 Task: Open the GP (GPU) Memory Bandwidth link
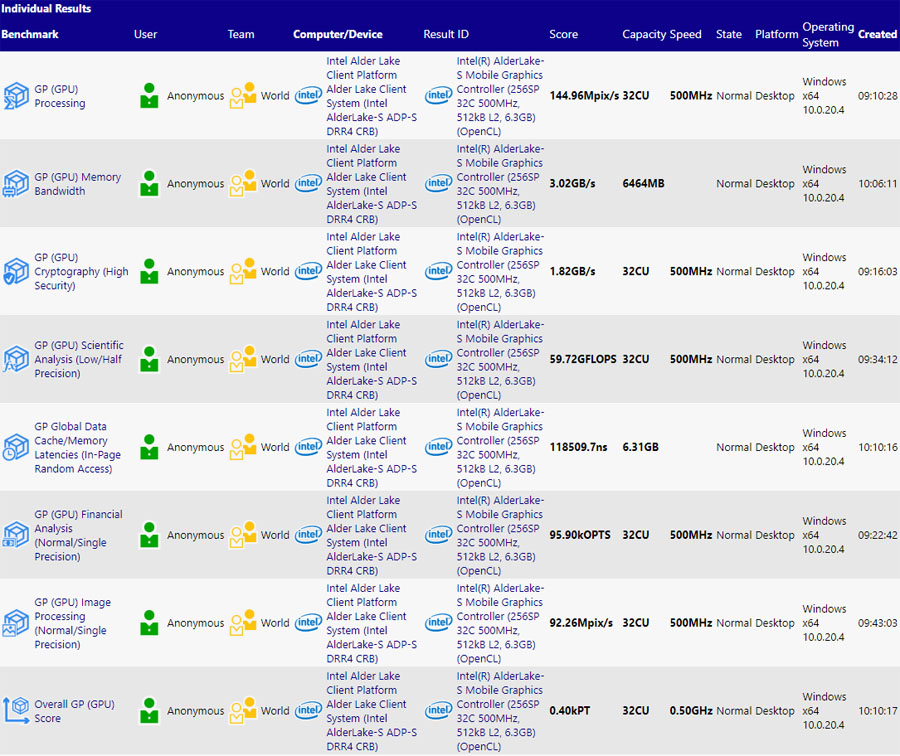(77, 184)
